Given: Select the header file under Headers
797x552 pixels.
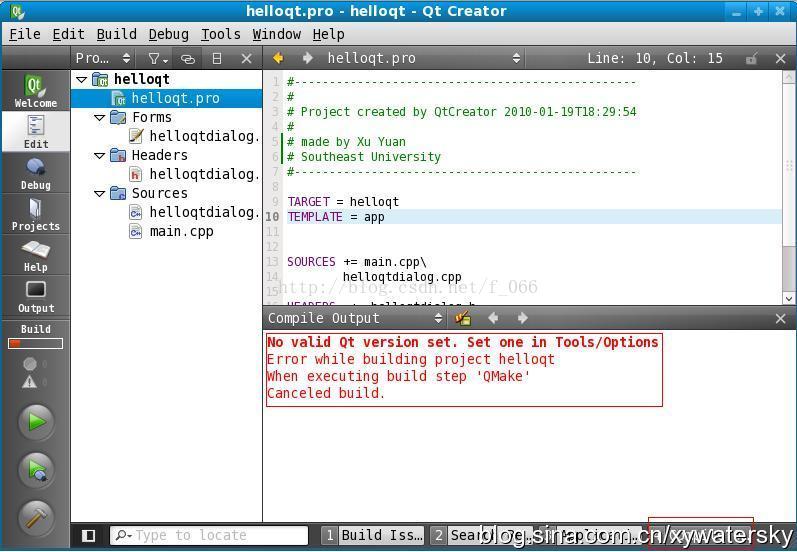Looking at the screenshot, I should click(x=195, y=174).
